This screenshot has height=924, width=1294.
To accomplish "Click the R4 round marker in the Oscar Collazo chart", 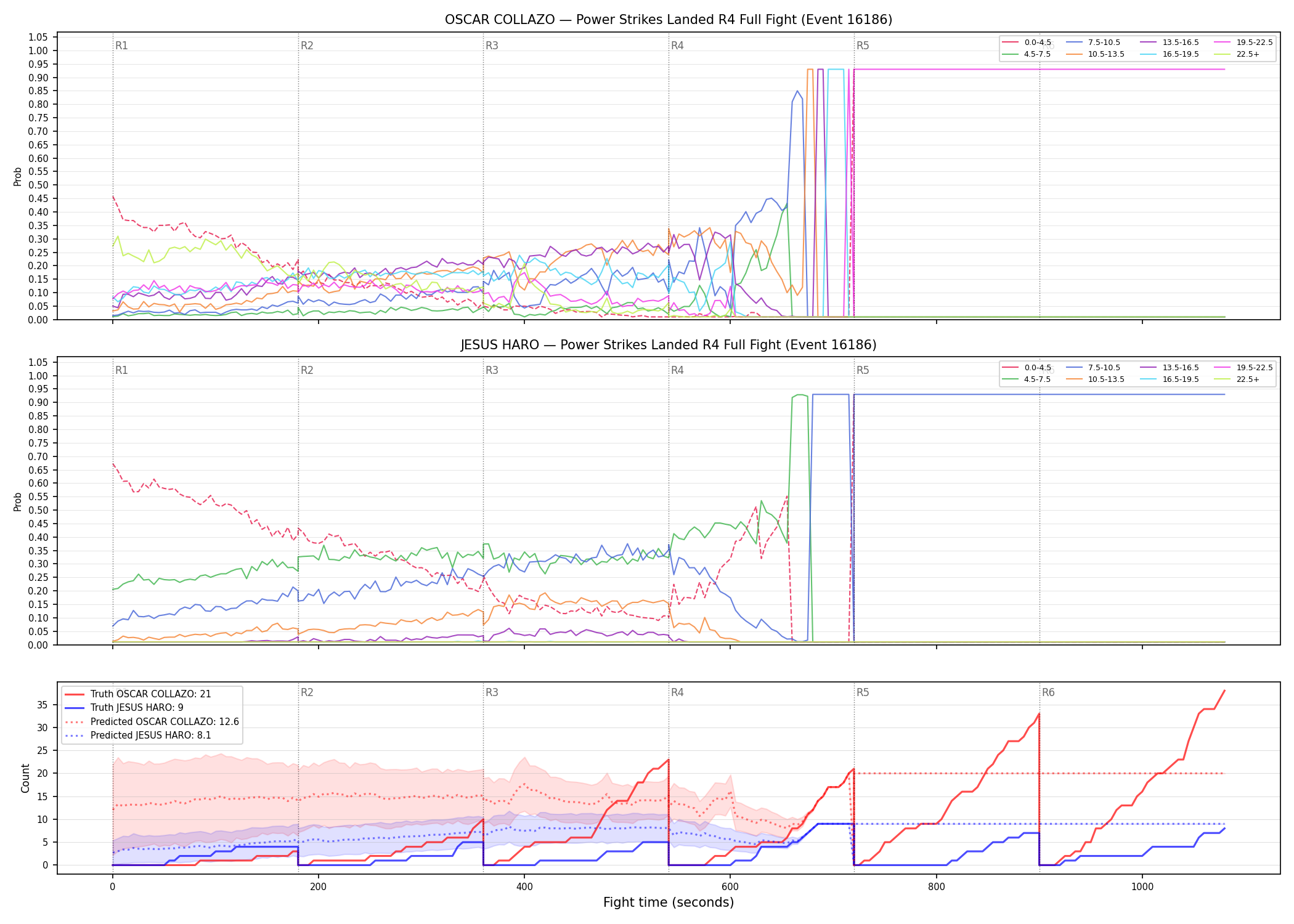I will pos(677,46).
